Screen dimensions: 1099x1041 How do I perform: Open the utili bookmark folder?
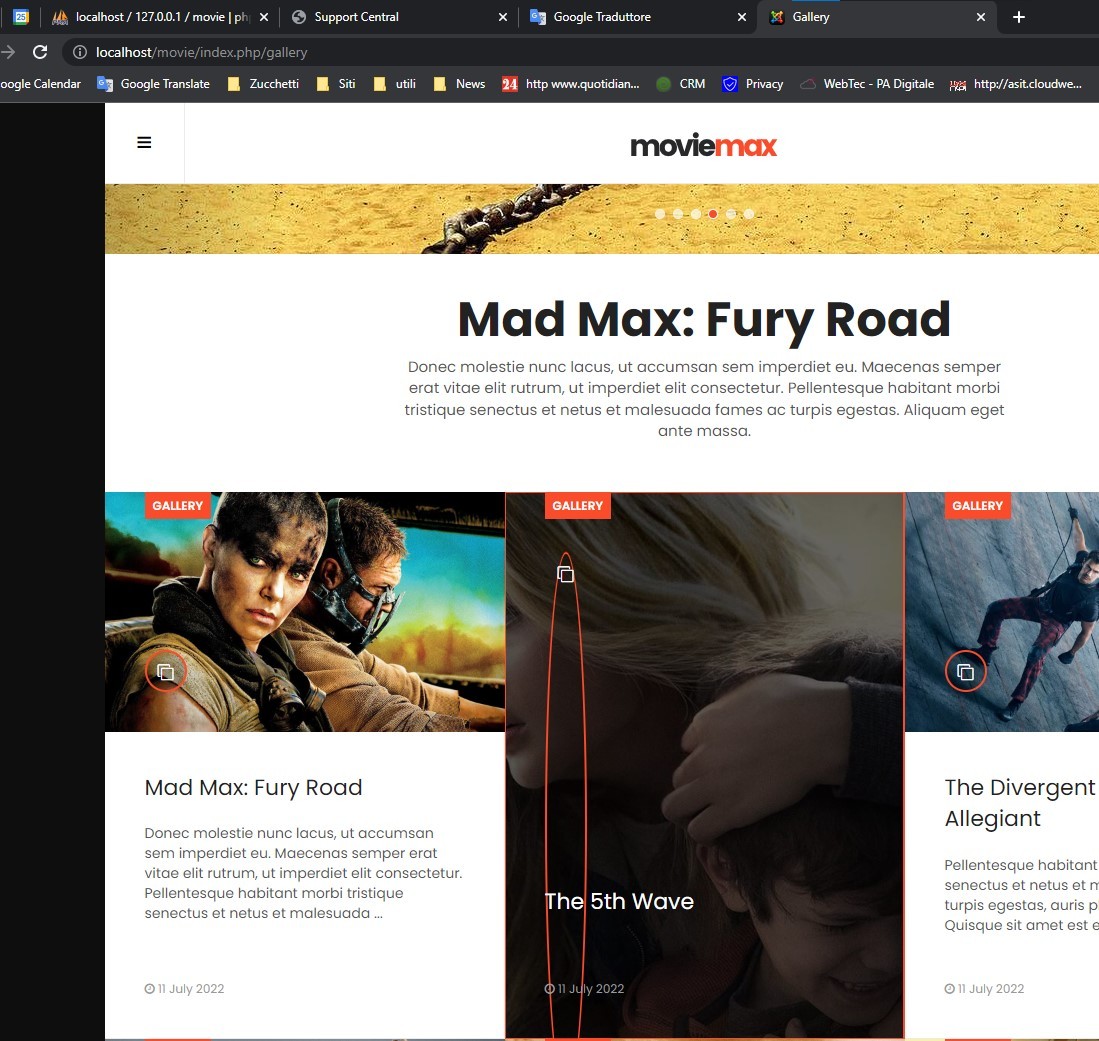395,84
